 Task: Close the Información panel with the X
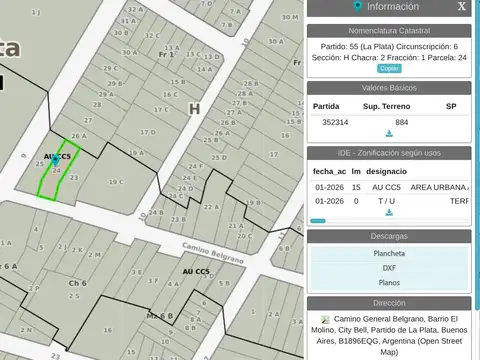tap(461, 6)
